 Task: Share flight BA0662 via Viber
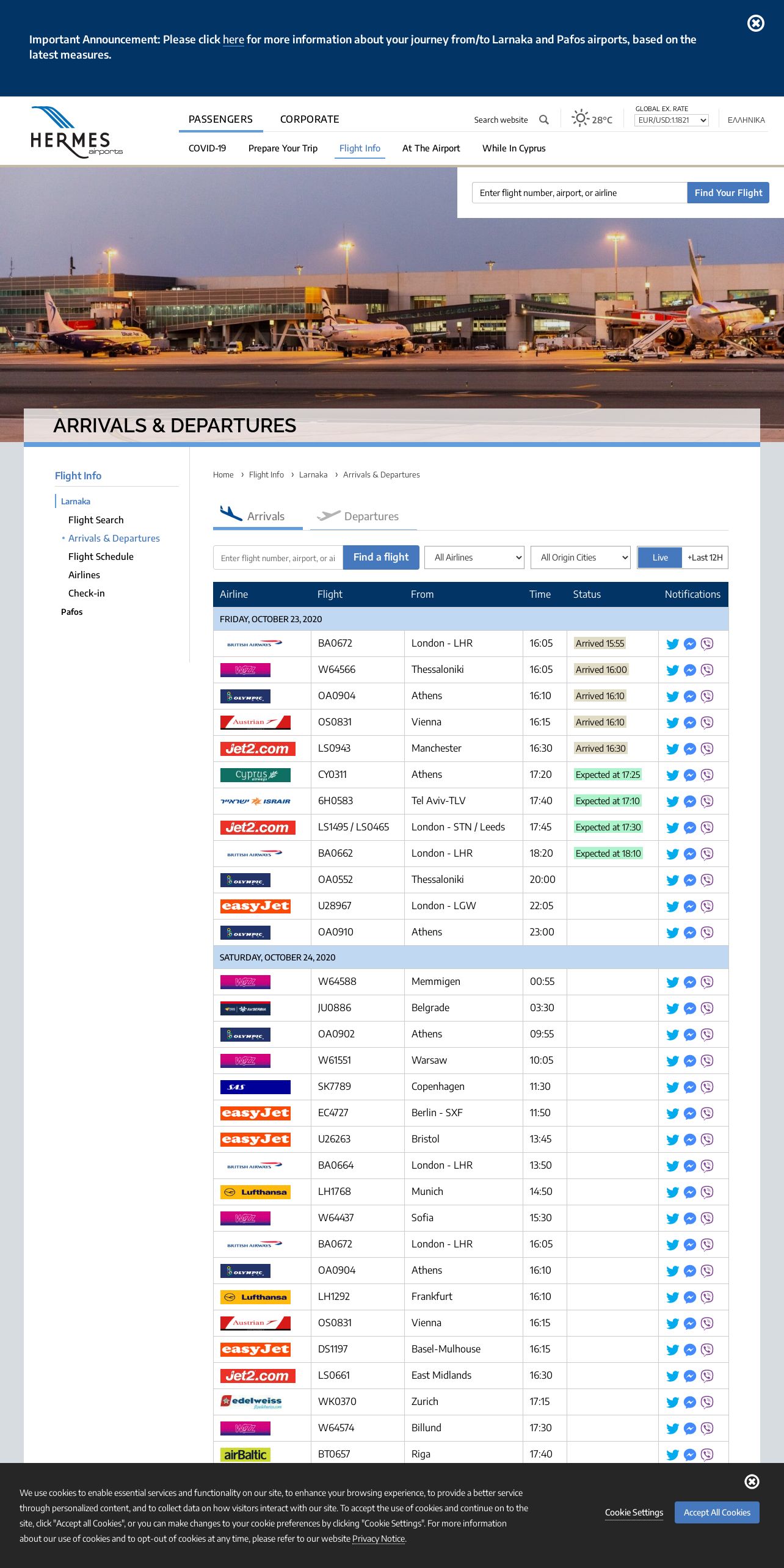coord(707,854)
